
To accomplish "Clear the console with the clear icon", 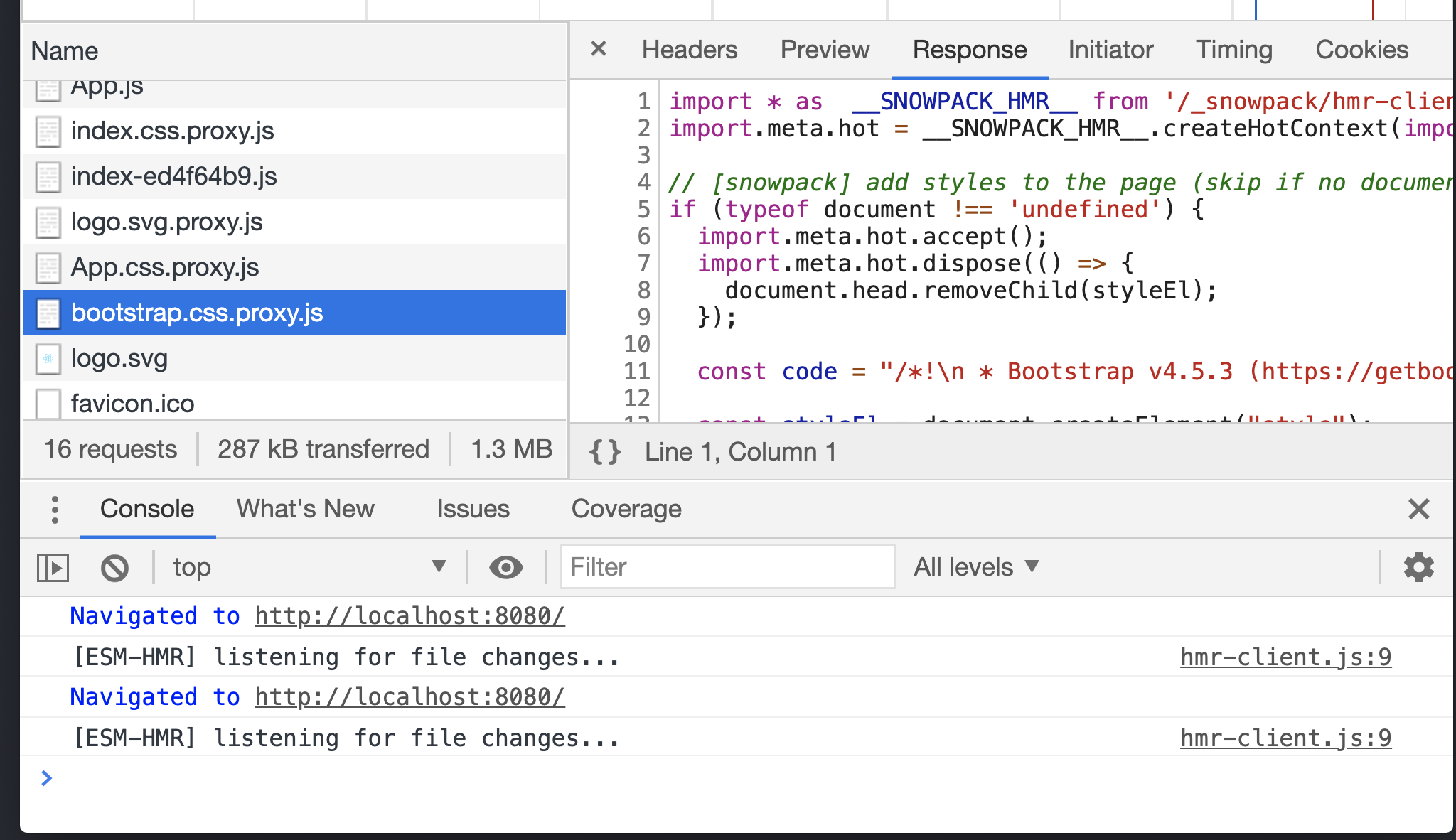I will click(114, 567).
